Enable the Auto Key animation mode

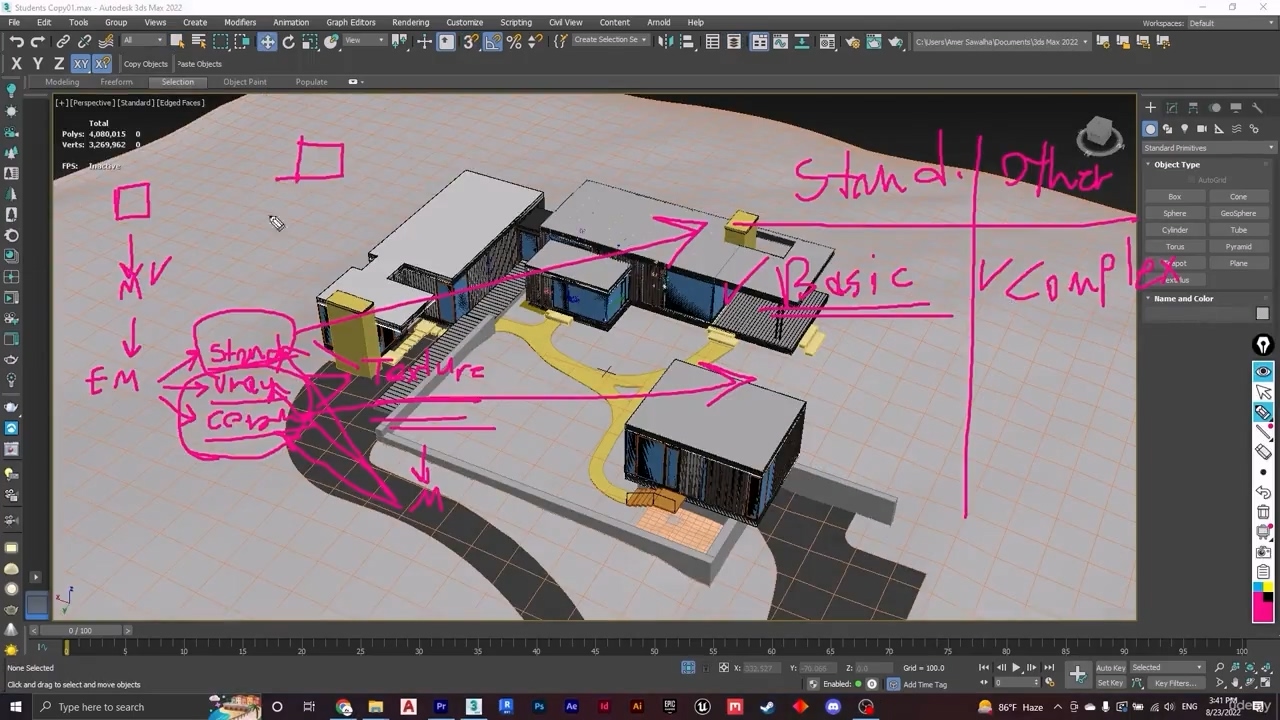[1110, 668]
